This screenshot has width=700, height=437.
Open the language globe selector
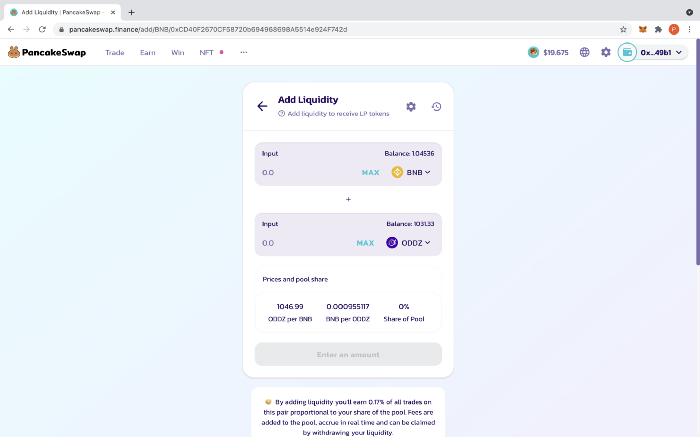click(584, 52)
